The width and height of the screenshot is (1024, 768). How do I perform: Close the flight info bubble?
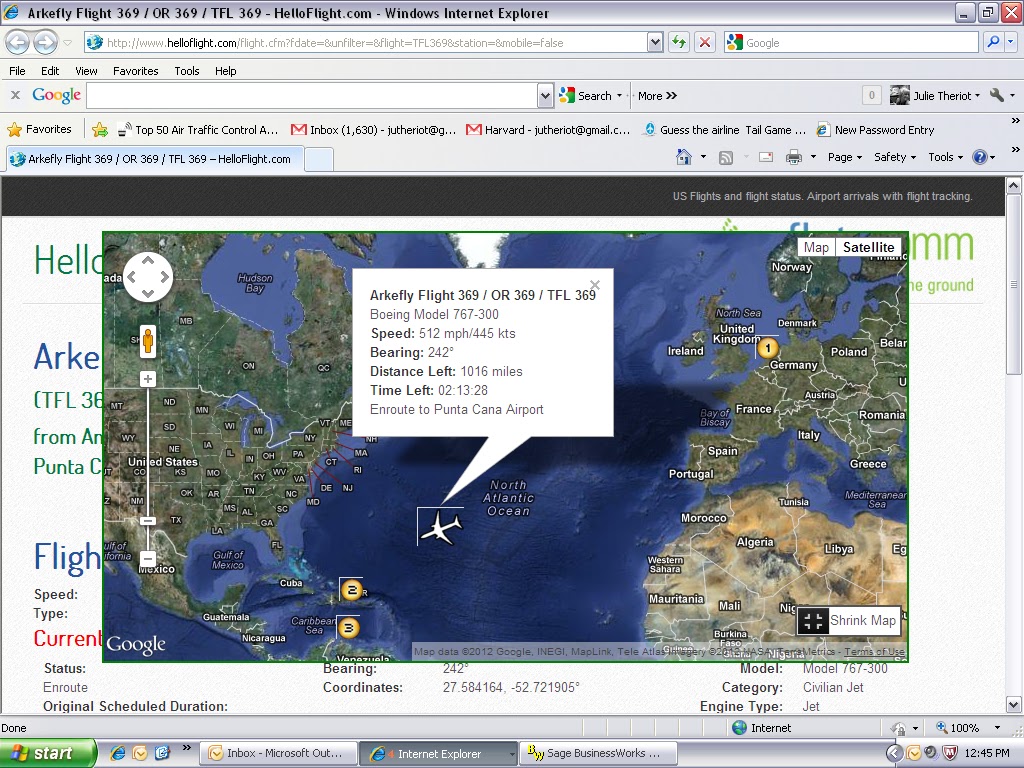coord(594,285)
